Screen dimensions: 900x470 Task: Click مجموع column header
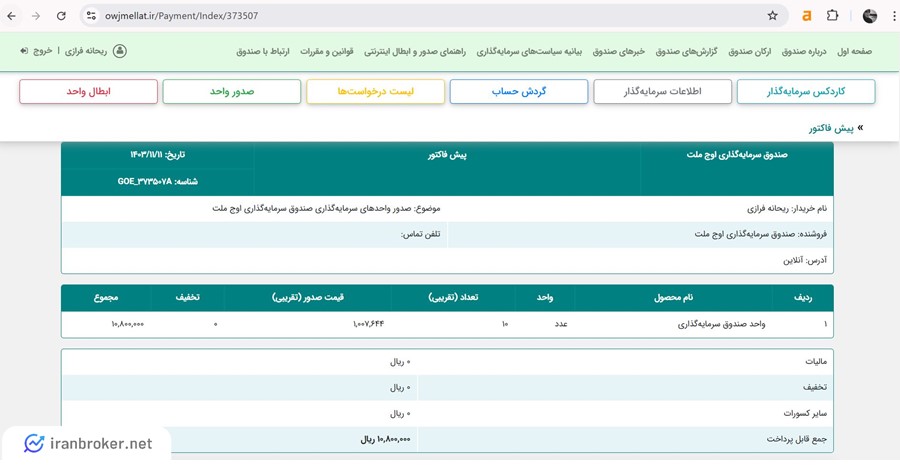(106, 298)
